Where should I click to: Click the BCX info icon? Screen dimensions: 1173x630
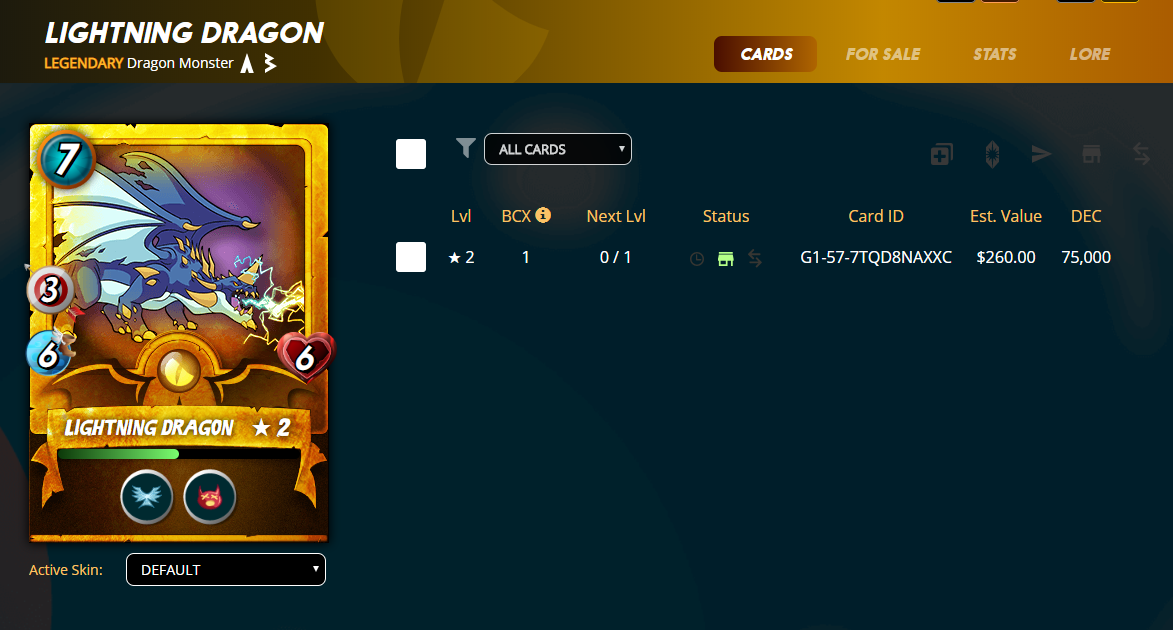(x=543, y=215)
